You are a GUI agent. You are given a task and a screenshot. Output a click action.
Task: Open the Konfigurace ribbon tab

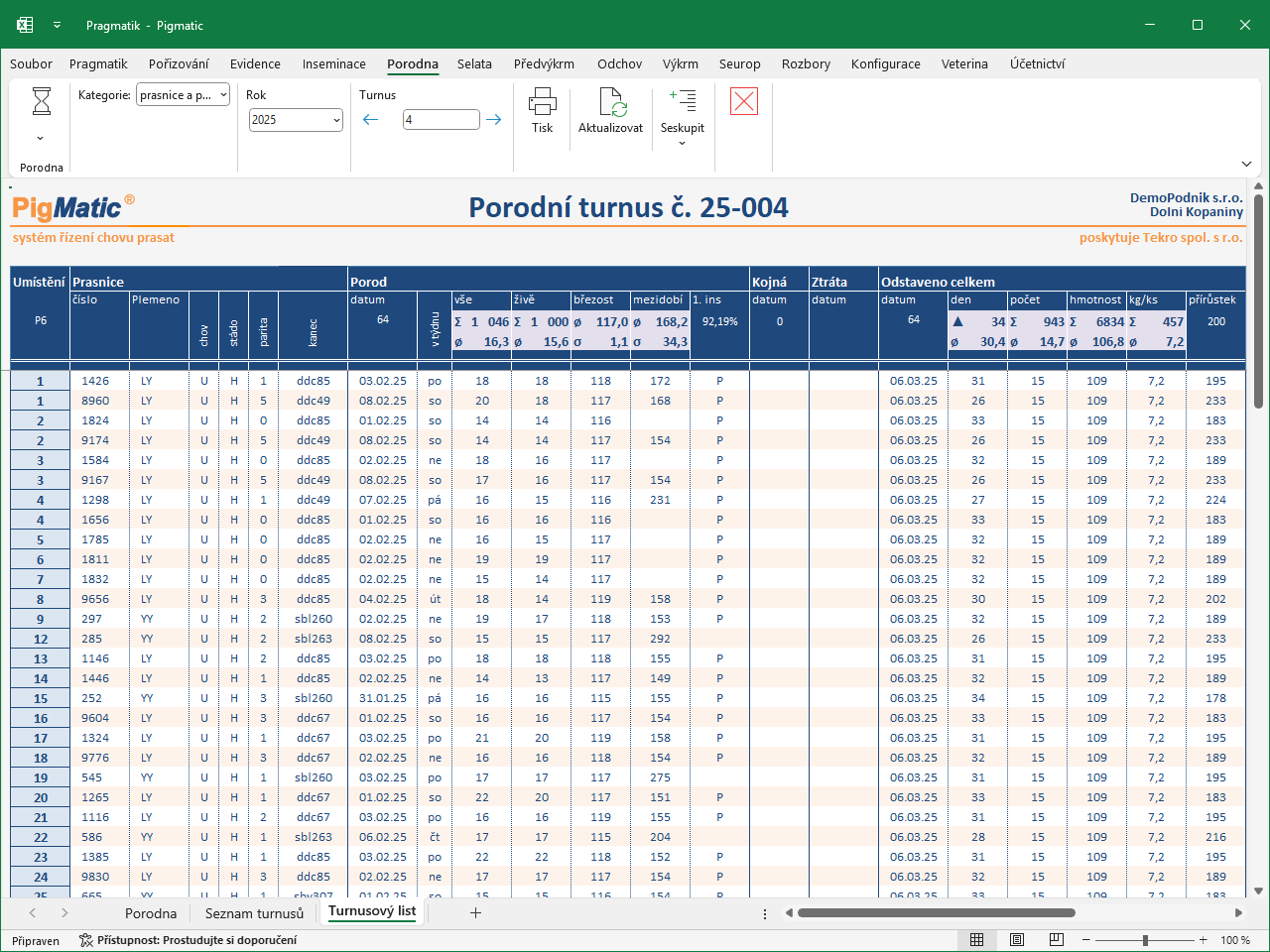(886, 63)
